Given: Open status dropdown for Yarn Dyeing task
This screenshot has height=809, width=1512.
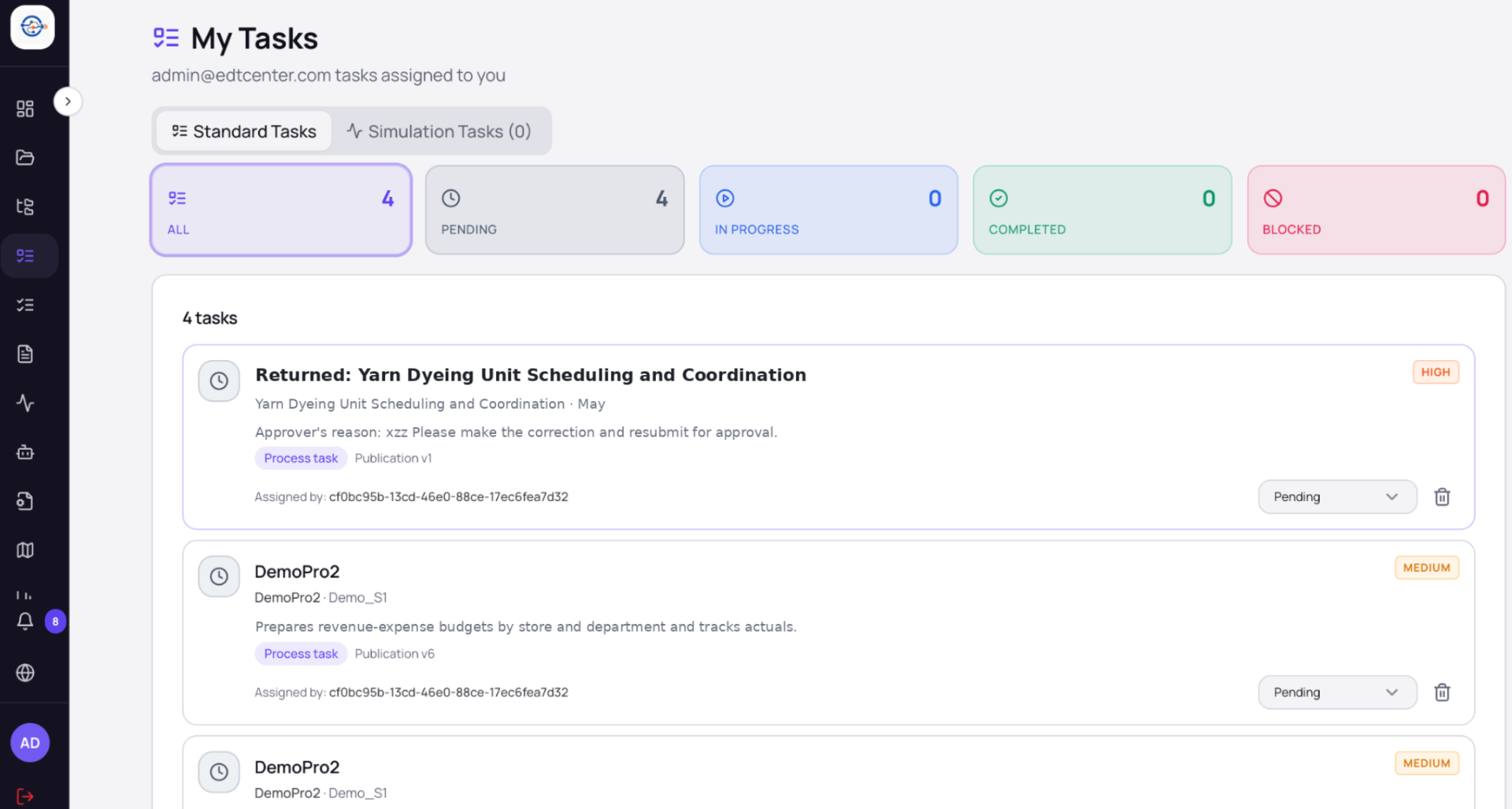Looking at the screenshot, I should 1337,497.
